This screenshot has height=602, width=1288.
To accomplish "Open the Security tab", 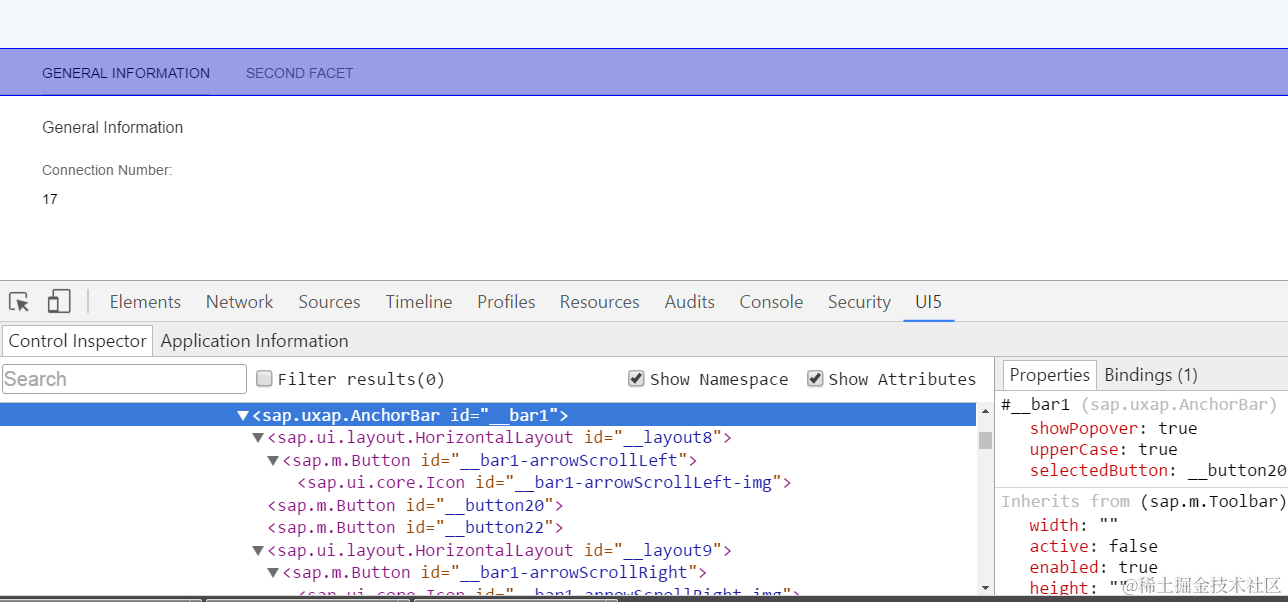I will pos(859,302).
